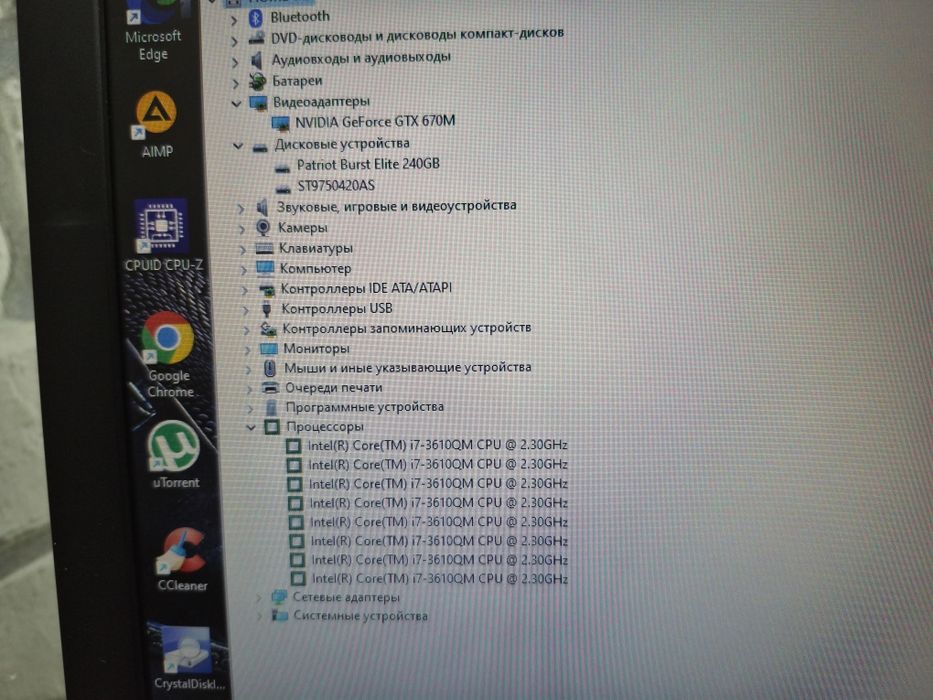Click the Мониторы monitor icon

(268, 348)
